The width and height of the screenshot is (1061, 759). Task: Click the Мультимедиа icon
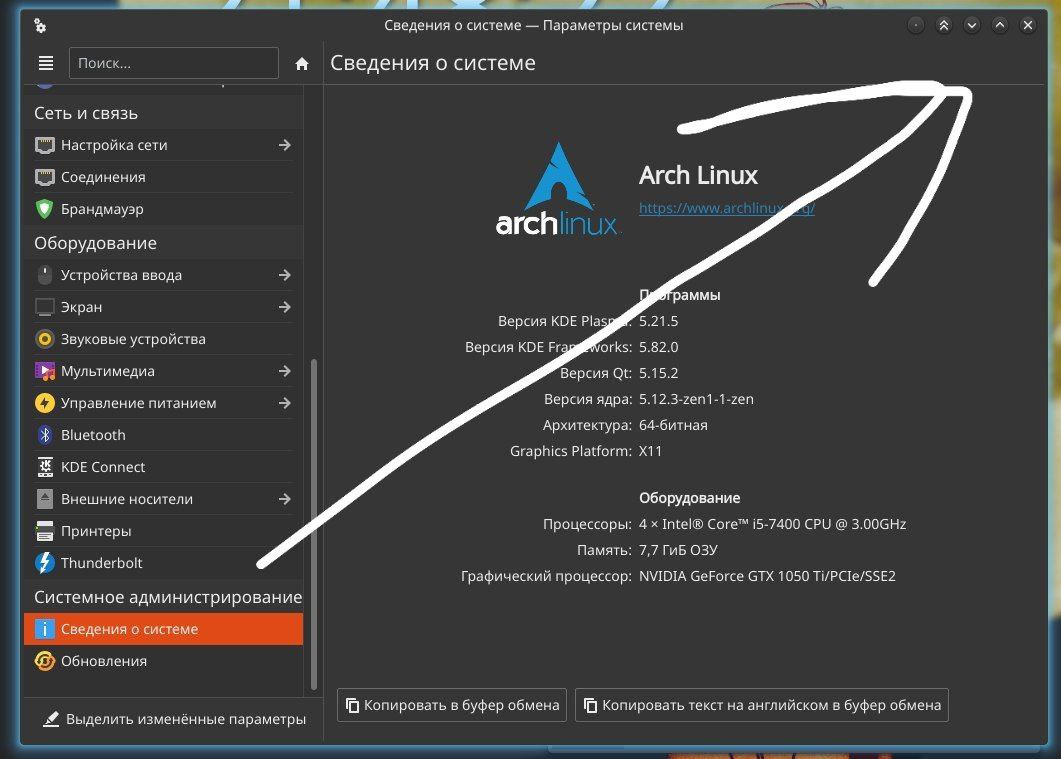[45, 371]
